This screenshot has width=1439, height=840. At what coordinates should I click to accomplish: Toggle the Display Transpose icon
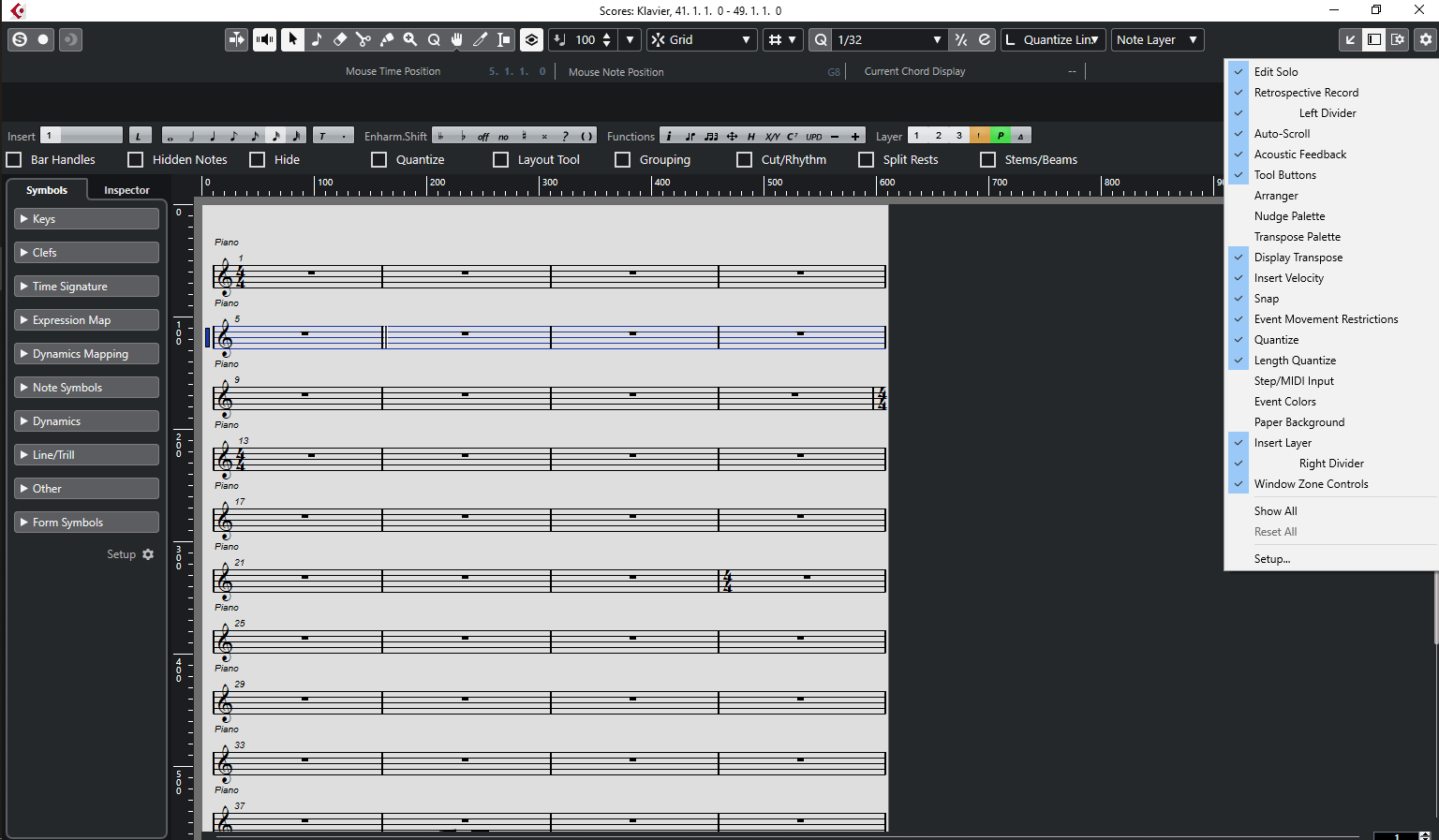(531, 39)
